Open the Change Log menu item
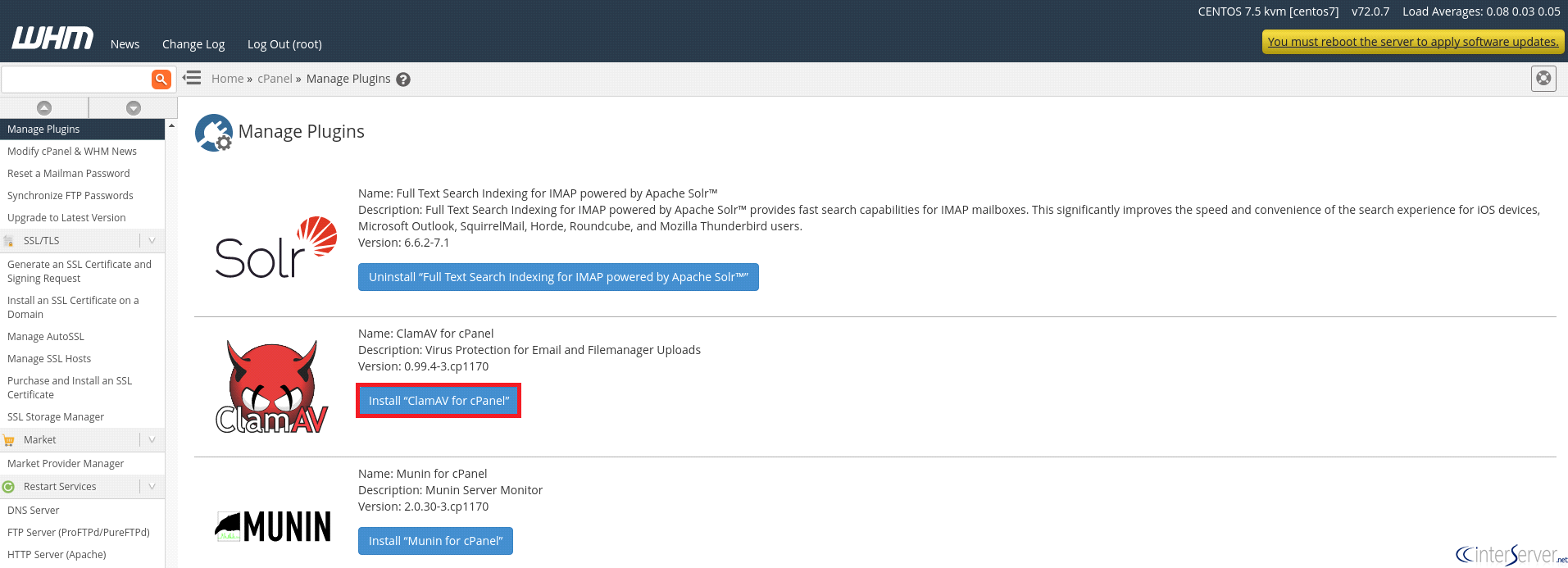The image size is (1568, 568). (193, 44)
